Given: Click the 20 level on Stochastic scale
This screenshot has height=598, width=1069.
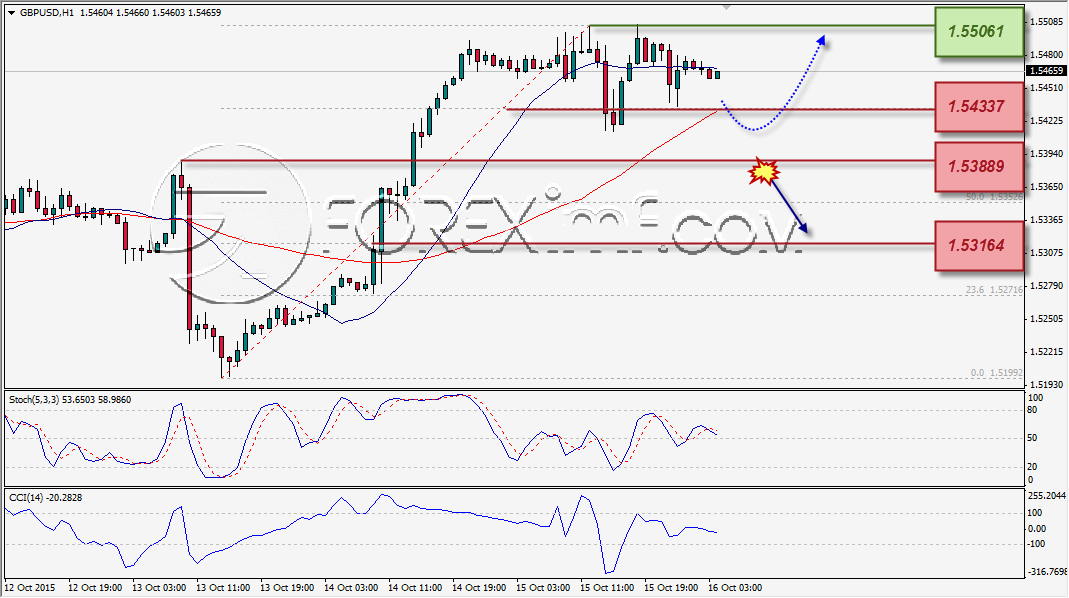Looking at the screenshot, I should pyautogui.click(x=1032, y=466).
